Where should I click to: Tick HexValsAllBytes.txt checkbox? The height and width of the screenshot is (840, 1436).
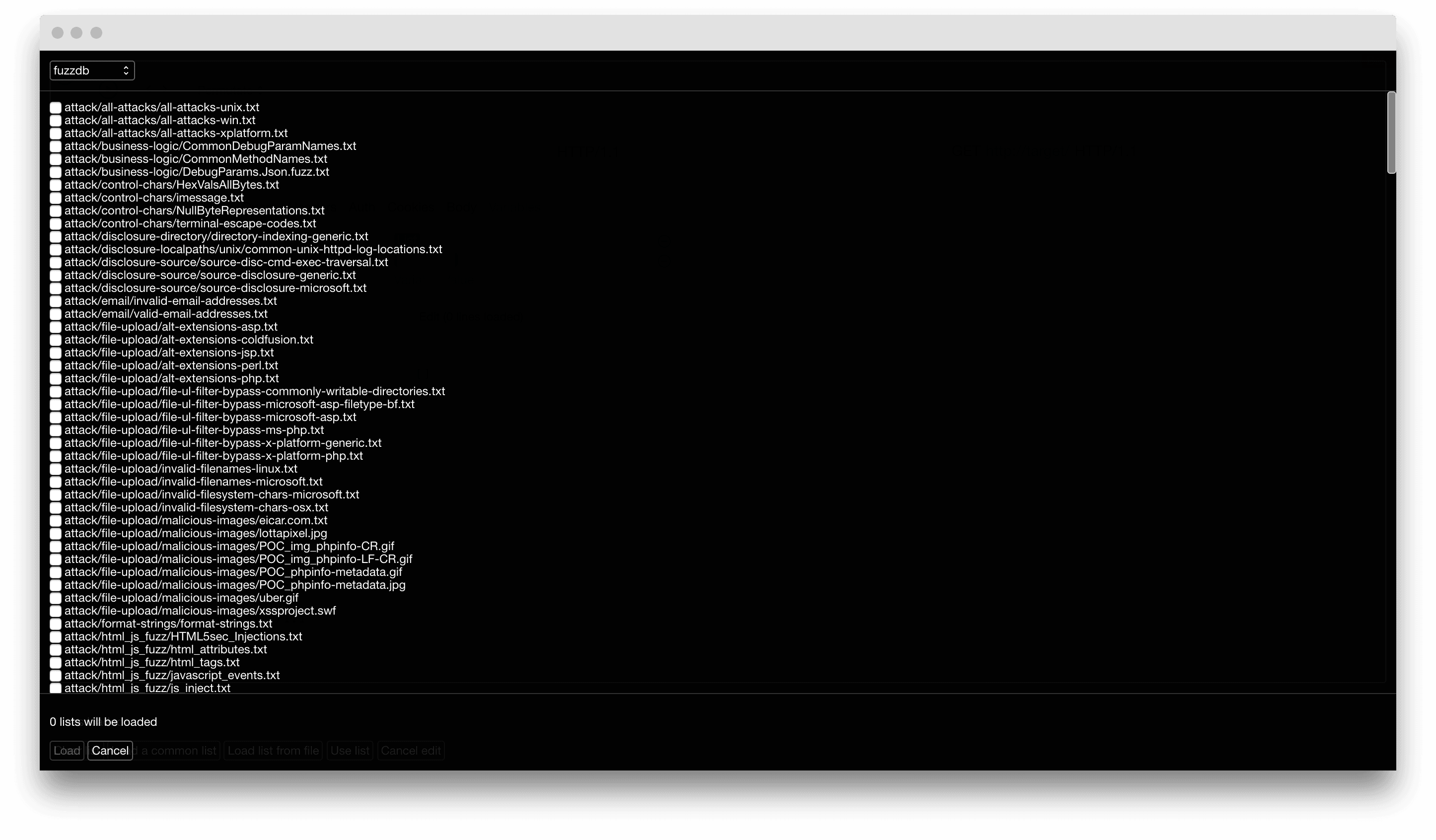55,185
